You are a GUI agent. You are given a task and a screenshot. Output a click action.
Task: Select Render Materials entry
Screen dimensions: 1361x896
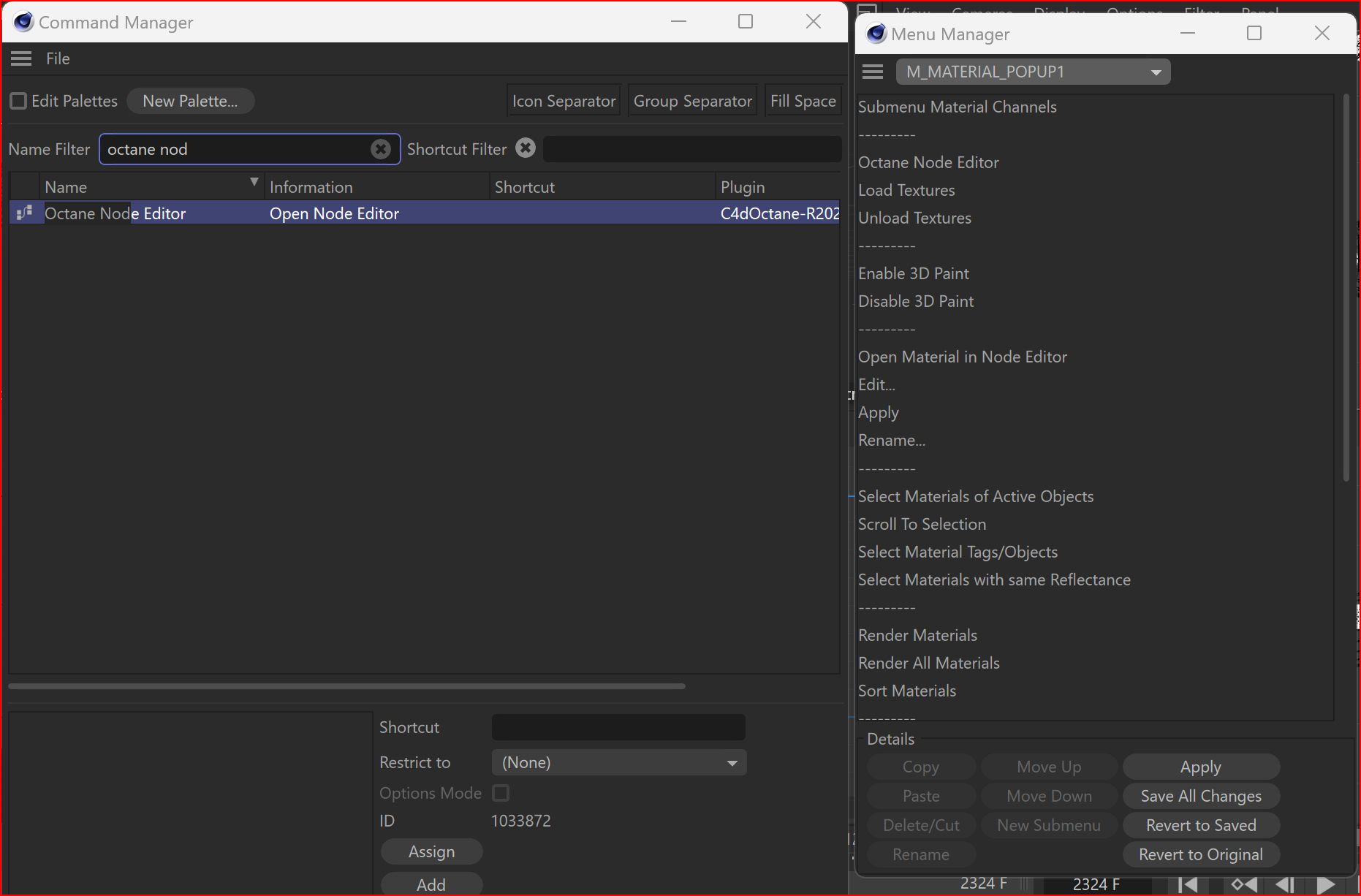click(917, 635)
